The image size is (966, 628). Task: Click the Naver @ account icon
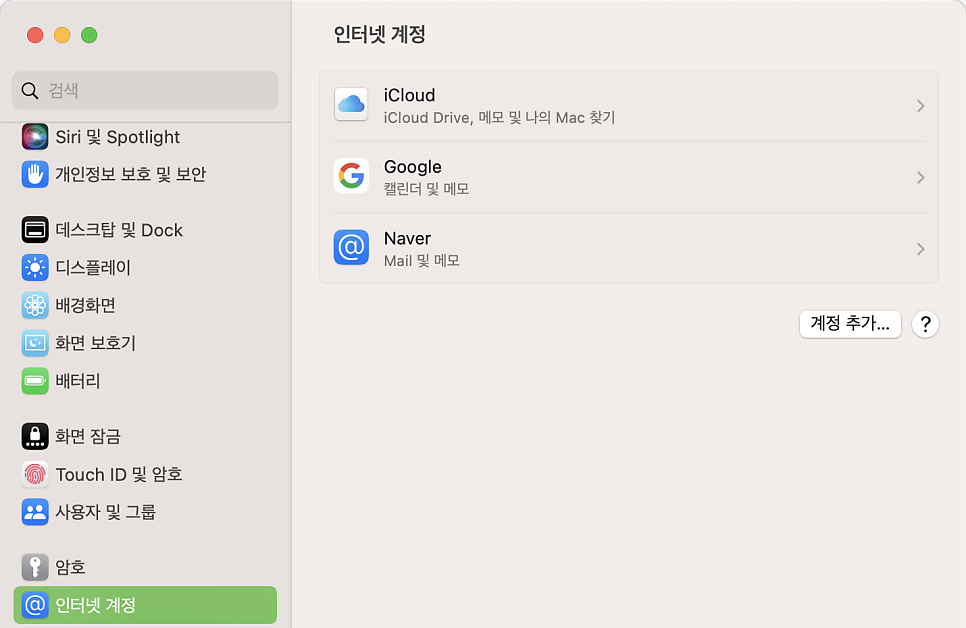coord(351,247)
